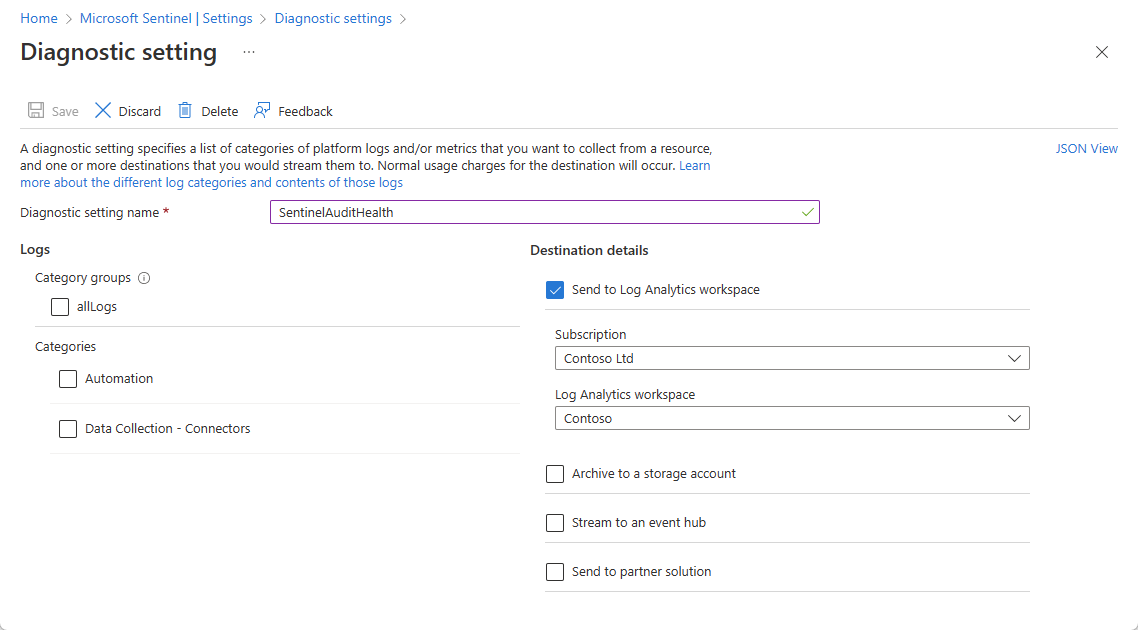The width and height of the screenshot is (1138, 630).
Task: Click the Save floppy disk icon
Action: click(36, 111)
